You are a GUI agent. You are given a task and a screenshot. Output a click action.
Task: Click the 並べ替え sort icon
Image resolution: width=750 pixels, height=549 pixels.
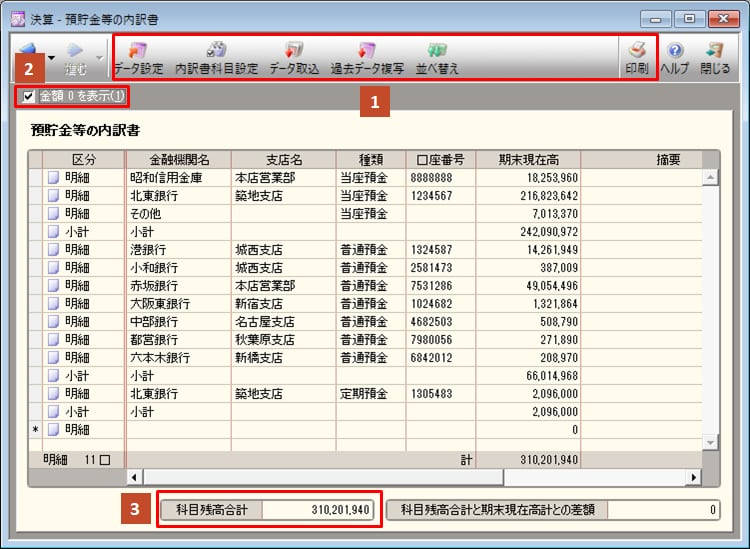[437, 58]
